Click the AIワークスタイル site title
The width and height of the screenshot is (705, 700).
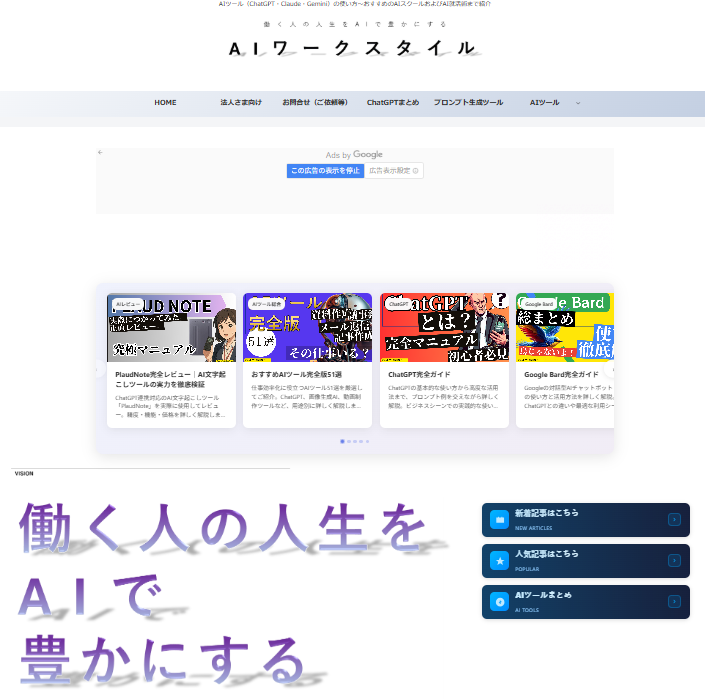[x=352, y=48]
